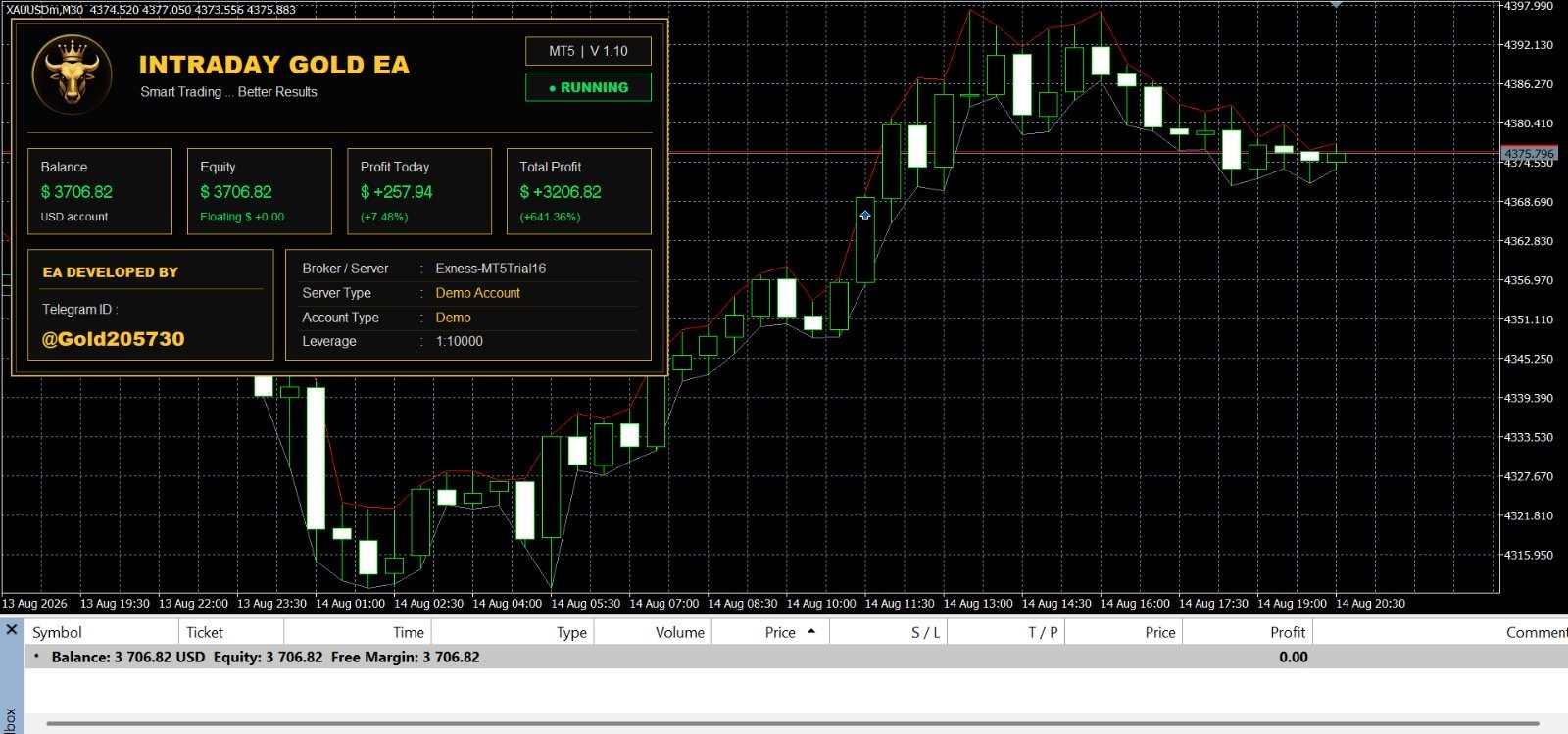The width and height of the screenshot is (1568, 734).
Task: Click the XAUUSDm,M30 chart title text
Action: tap(44, 9)
